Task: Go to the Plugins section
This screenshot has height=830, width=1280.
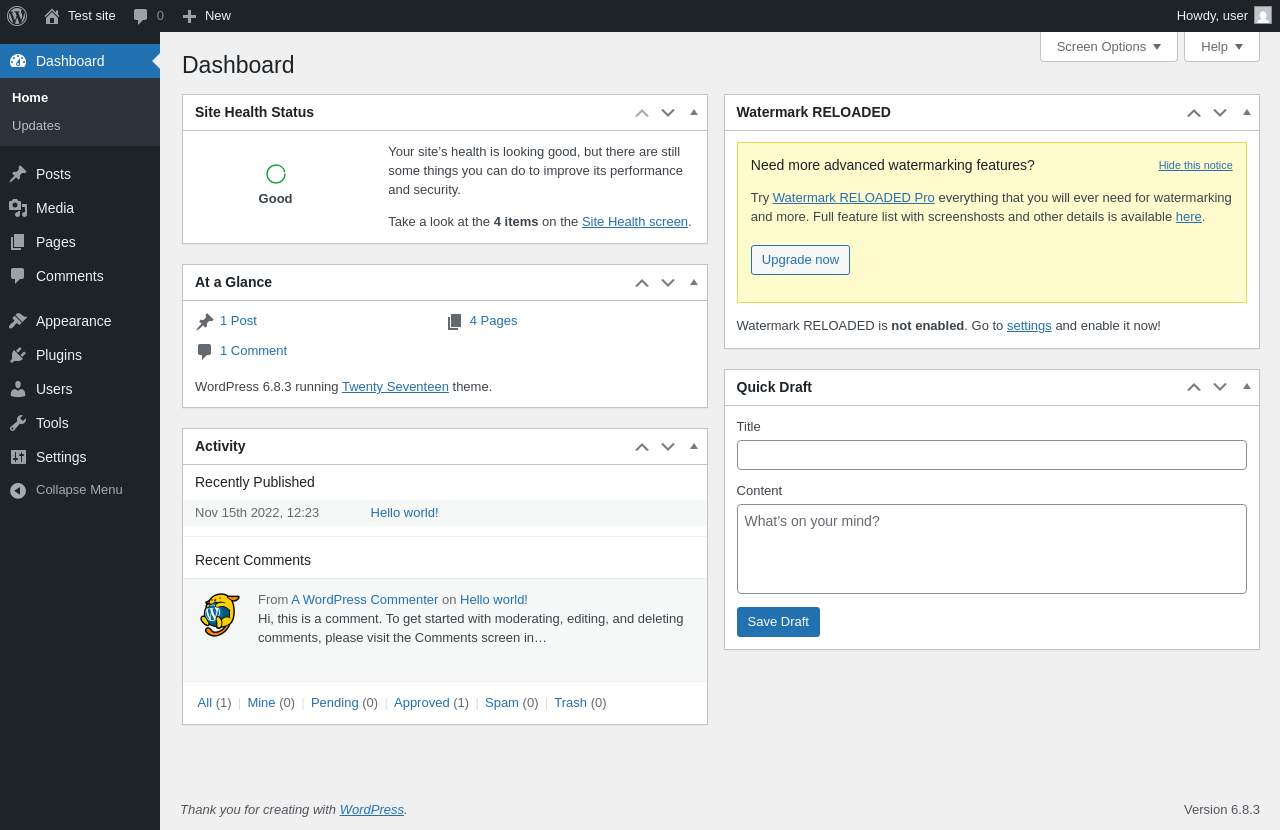Action: 58,355
